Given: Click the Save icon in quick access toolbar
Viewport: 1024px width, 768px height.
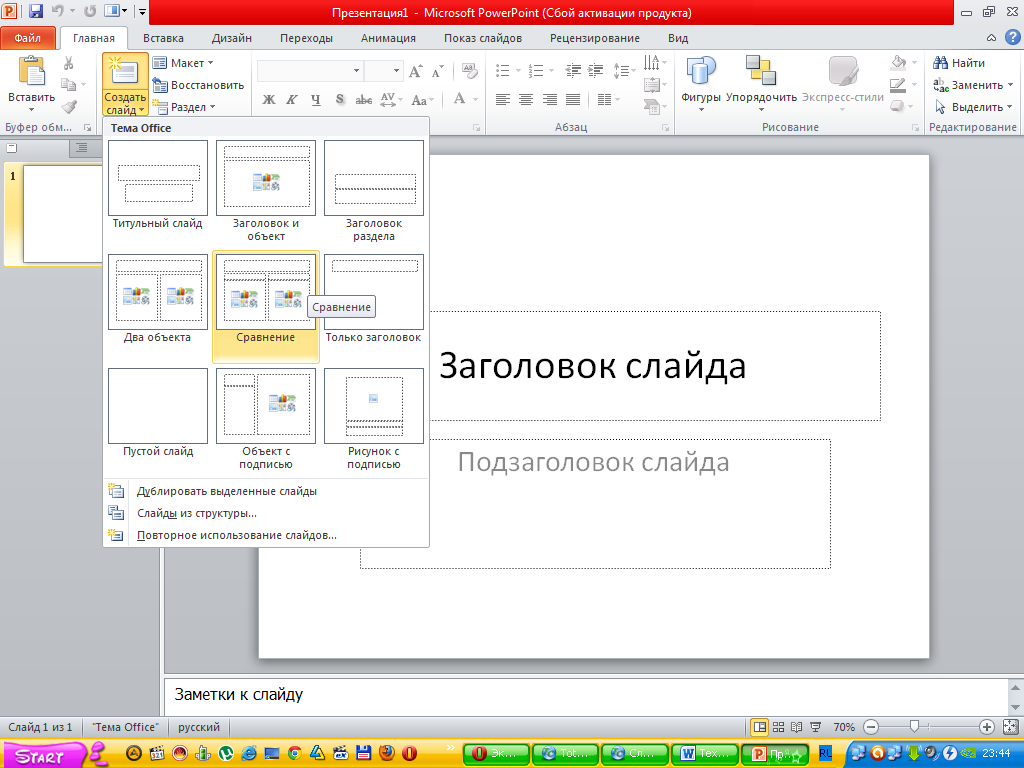Looking at the screenshot, I should (x=36, y=11).
